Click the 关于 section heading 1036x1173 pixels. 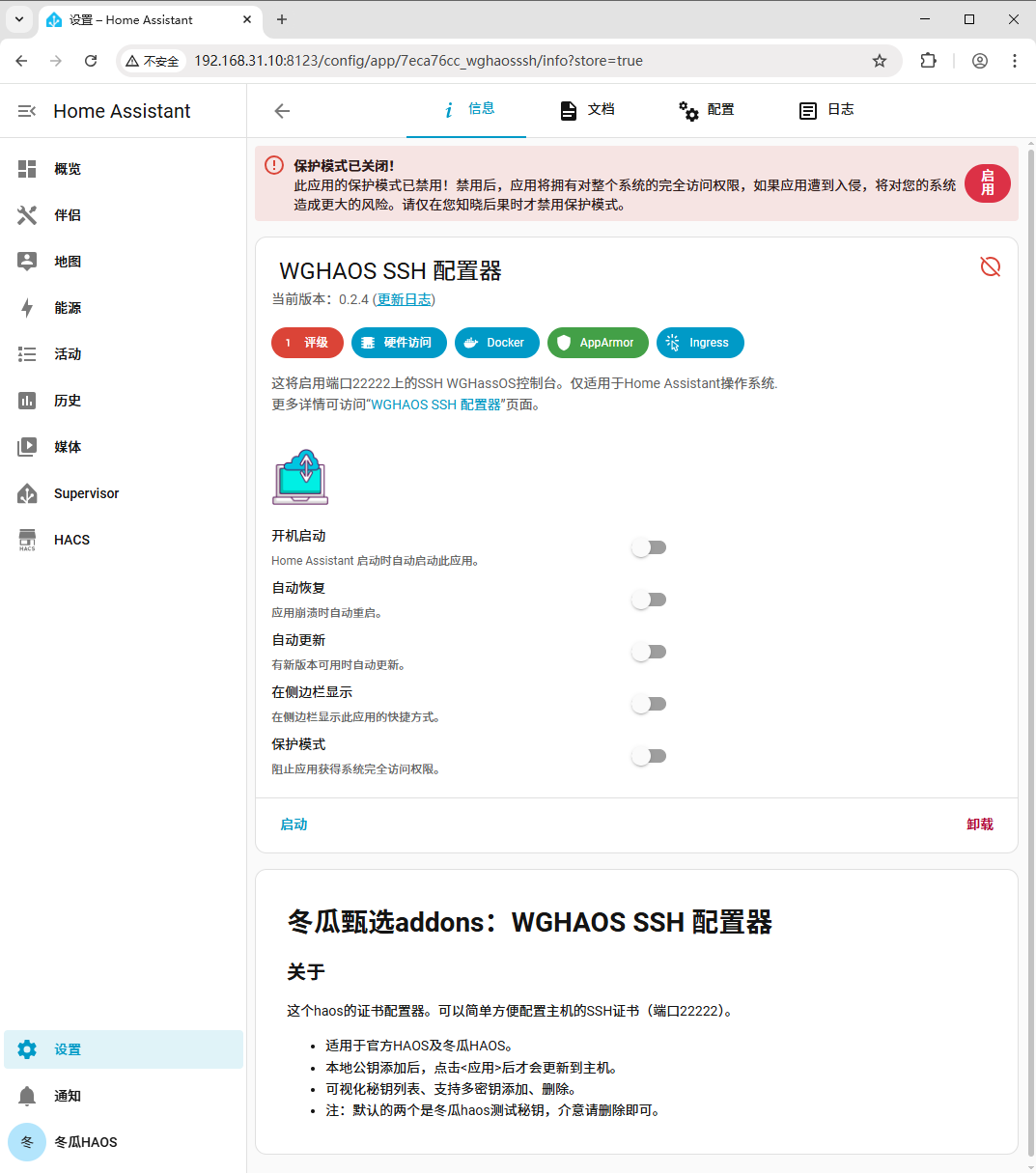tap(306, 972)
